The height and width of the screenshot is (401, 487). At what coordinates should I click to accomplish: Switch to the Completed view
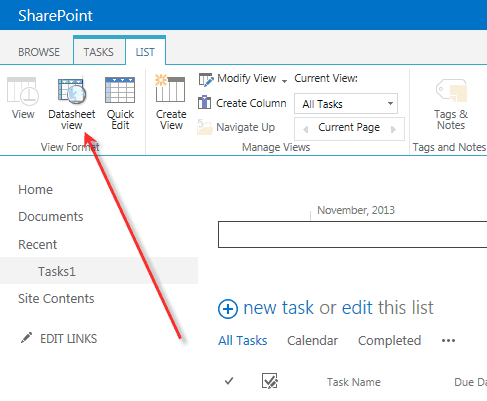point(389,341)
